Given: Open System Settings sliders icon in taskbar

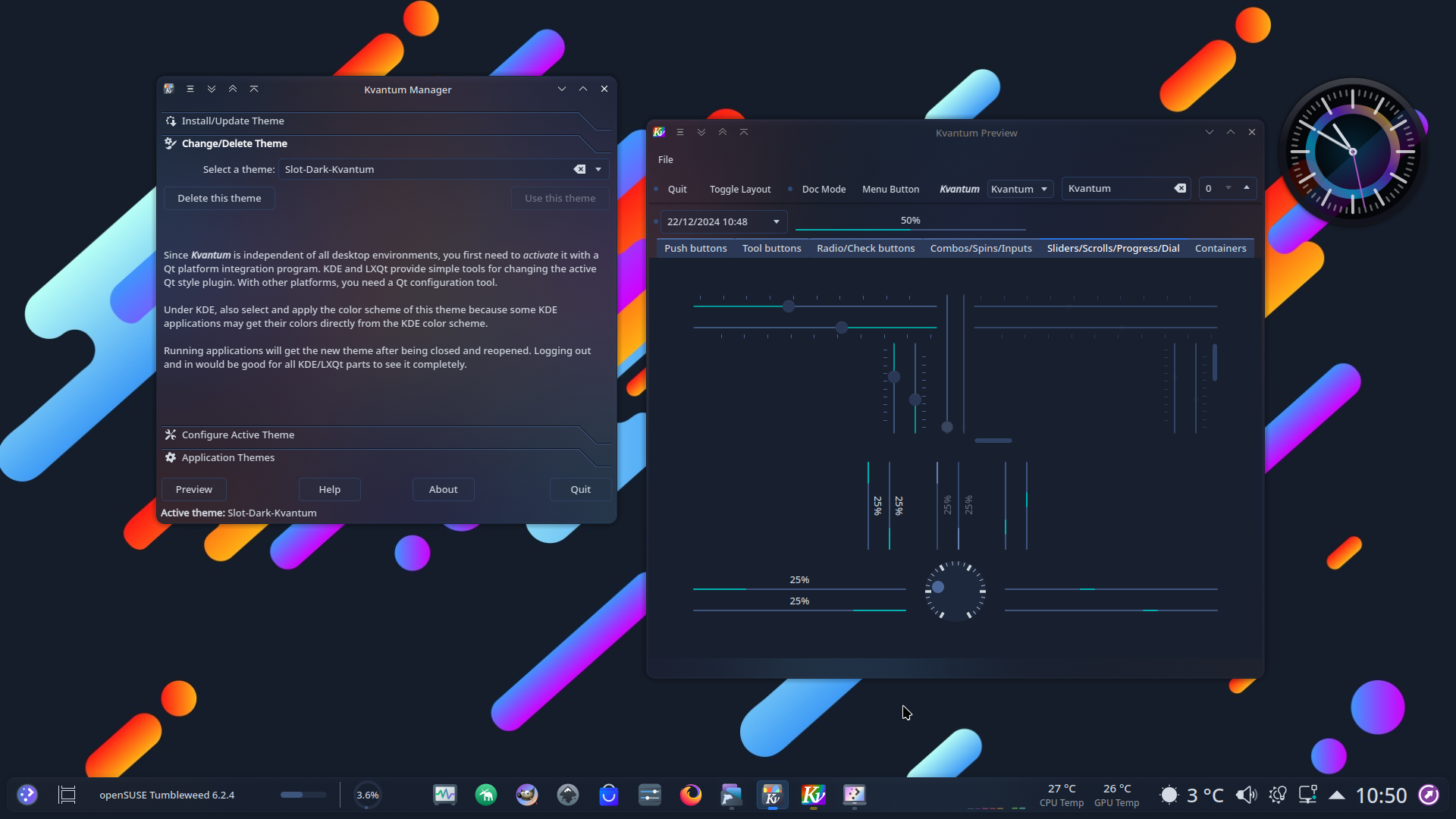Looking at the screenshot, I should (x=650, y=795).
